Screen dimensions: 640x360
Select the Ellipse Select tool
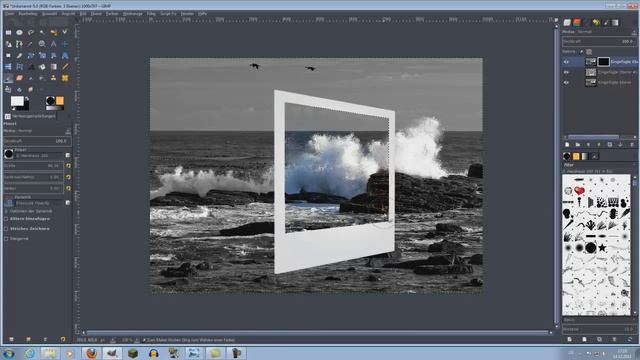pos(19,32)
